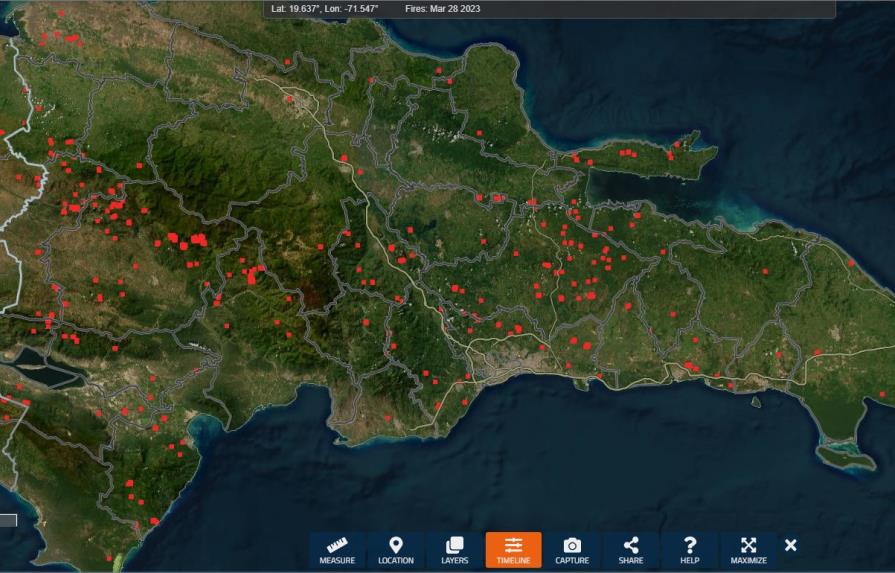This screenshot has width=895, height=573.
Task: Click the gray box at left edge
Action: (x=8, y=520)
